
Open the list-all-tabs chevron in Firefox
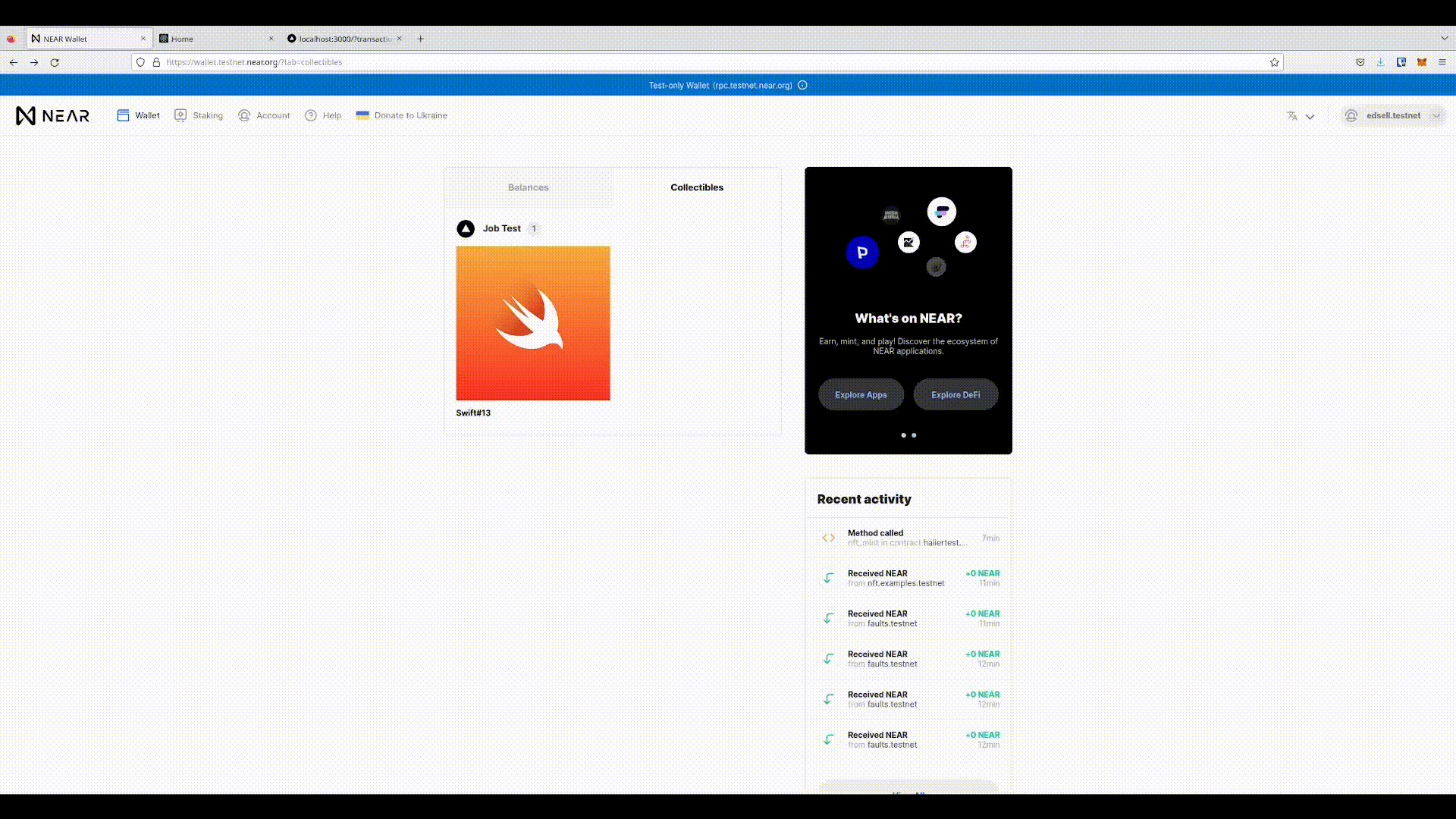coord(1444,38)
